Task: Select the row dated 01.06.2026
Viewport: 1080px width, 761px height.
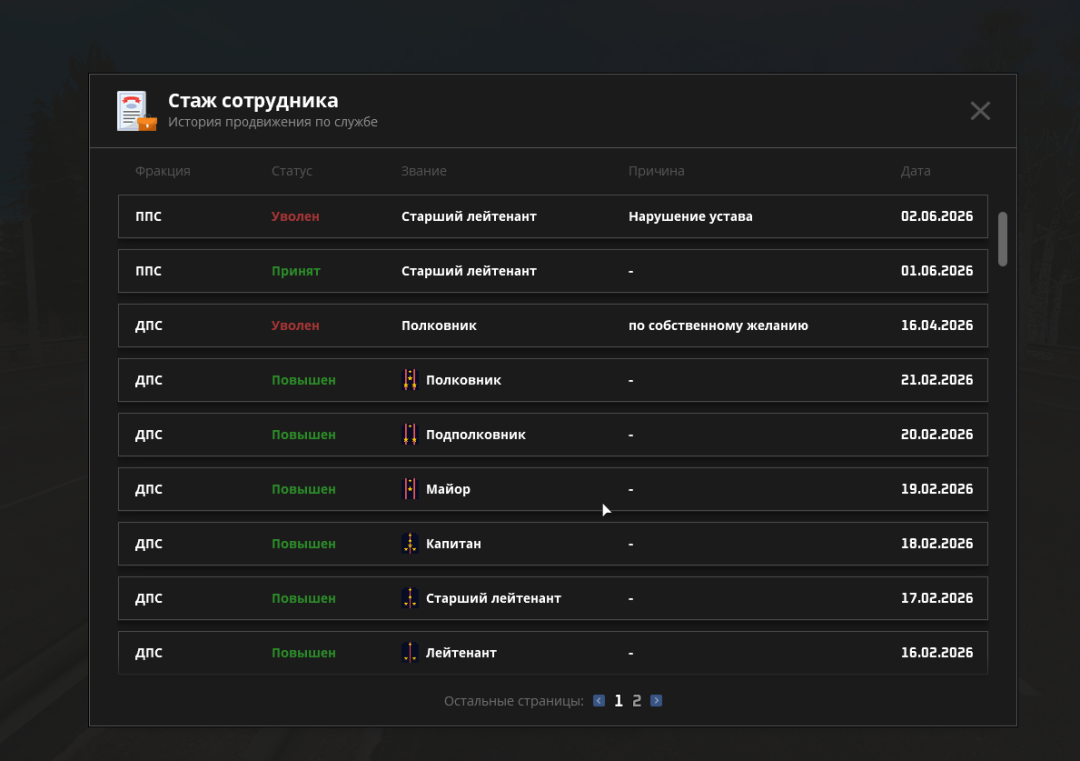Action: pos(553,271)
